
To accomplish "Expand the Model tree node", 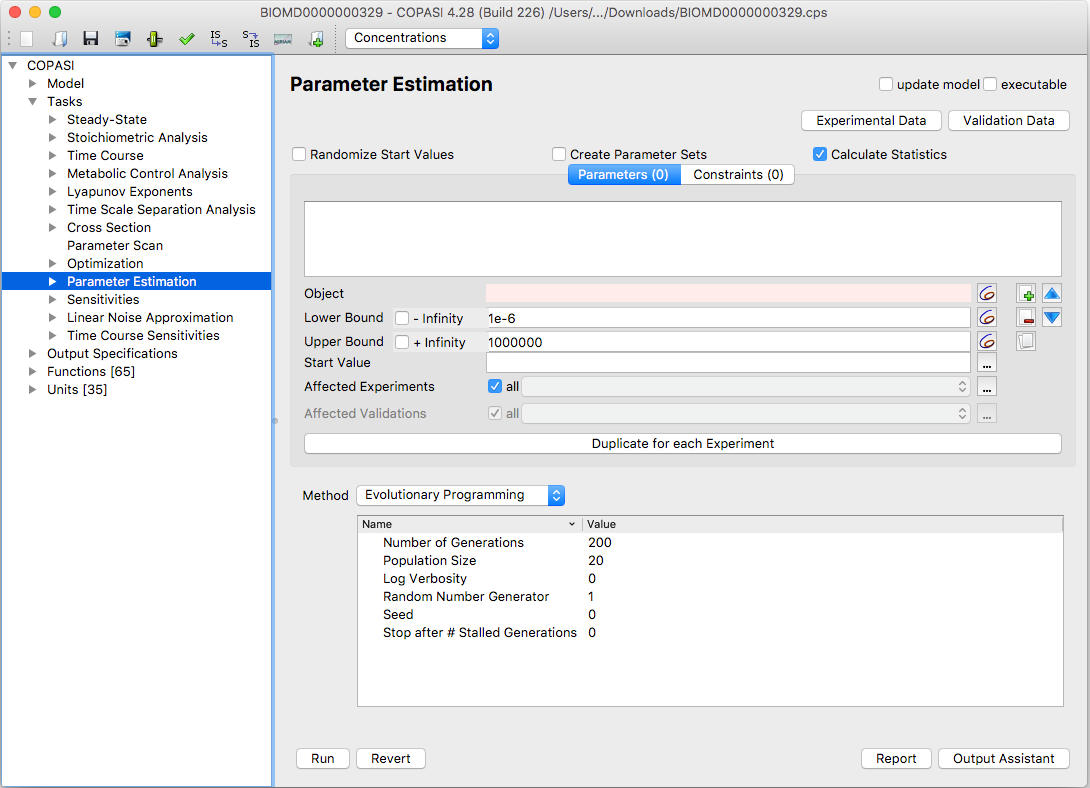I will (x=32, y=83).
